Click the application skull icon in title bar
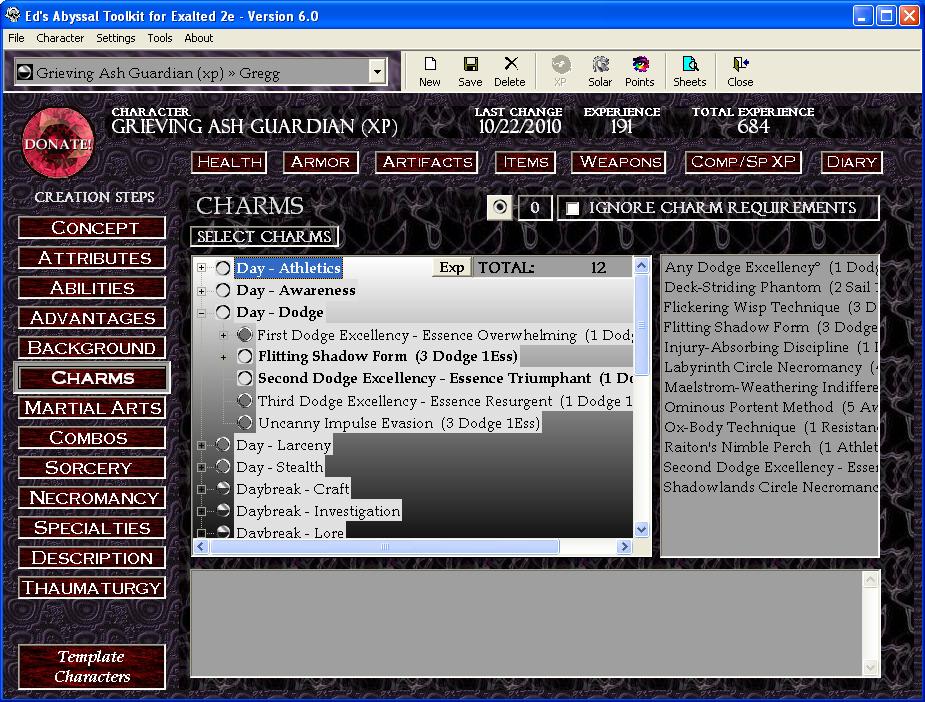The height and width of the screenshot is (702, 925). point(12,15)
